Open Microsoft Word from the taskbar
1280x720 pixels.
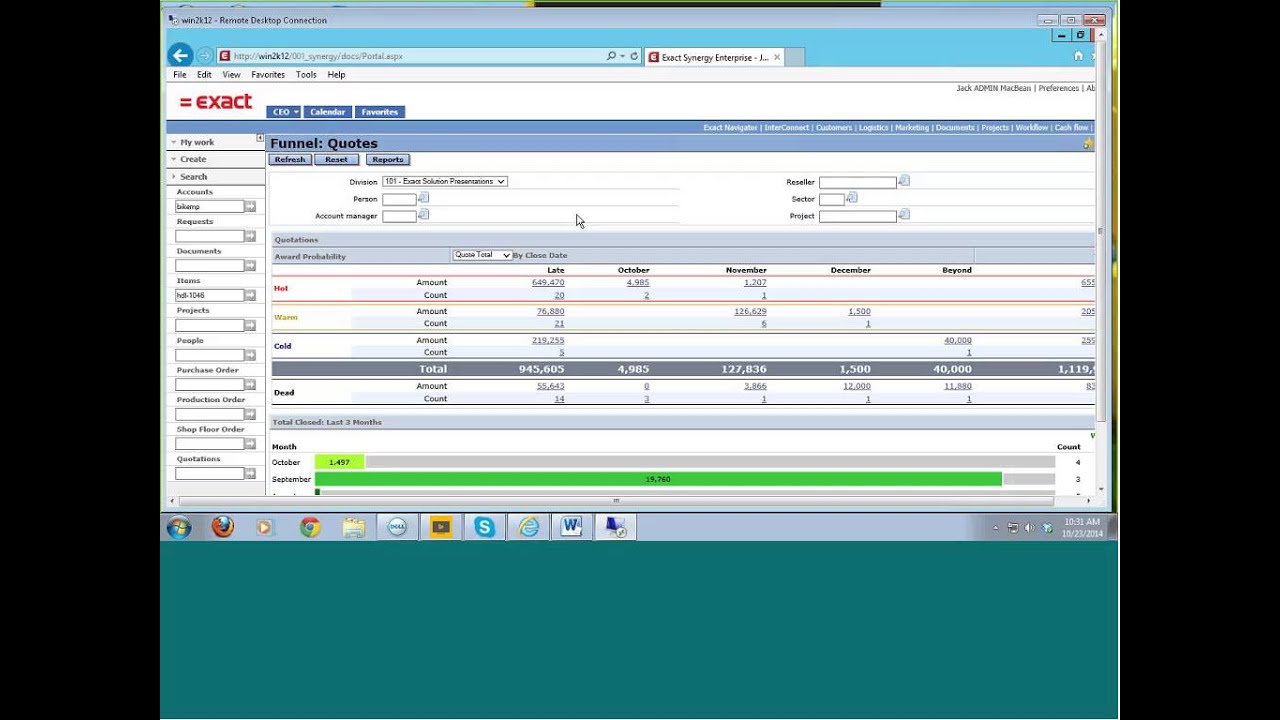571,526
